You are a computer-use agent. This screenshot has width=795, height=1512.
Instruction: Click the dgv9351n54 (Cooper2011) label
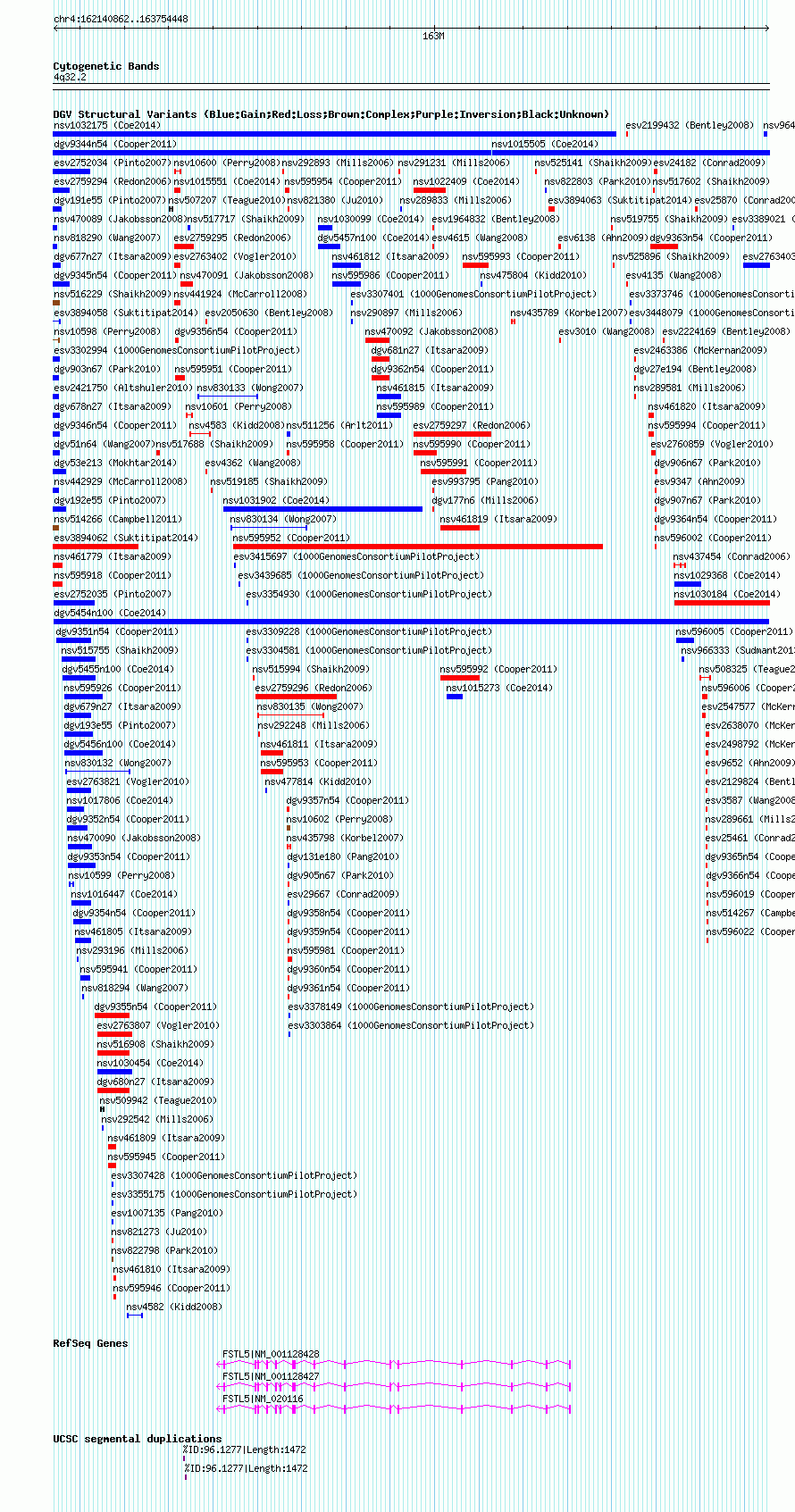(x=117, y=631)
